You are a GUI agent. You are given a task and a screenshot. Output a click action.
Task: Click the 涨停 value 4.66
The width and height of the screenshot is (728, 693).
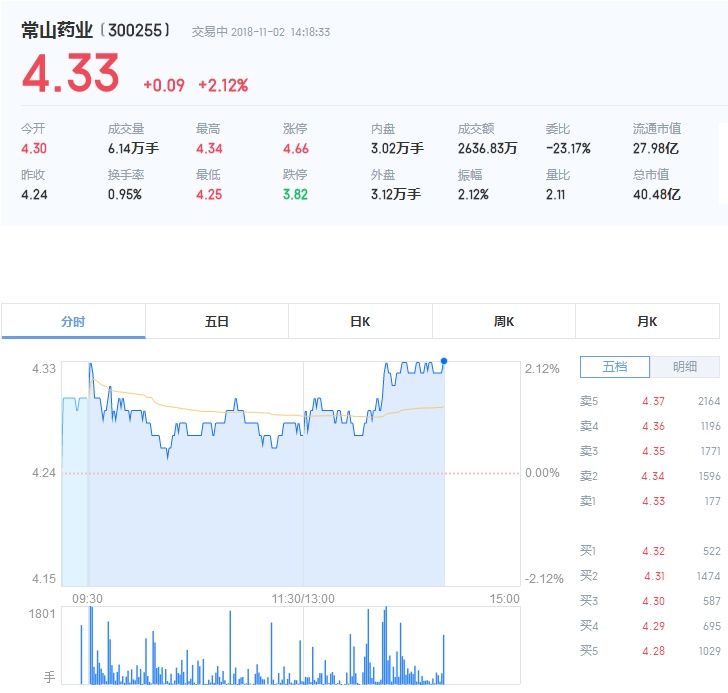(296, 149)
